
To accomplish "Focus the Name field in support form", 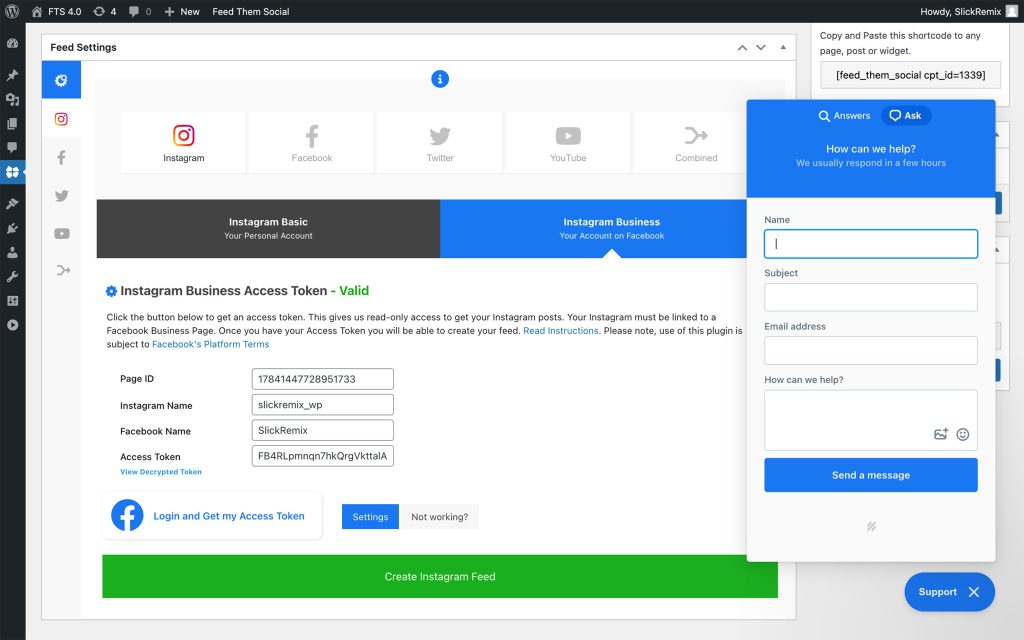I will coord(871,244).
